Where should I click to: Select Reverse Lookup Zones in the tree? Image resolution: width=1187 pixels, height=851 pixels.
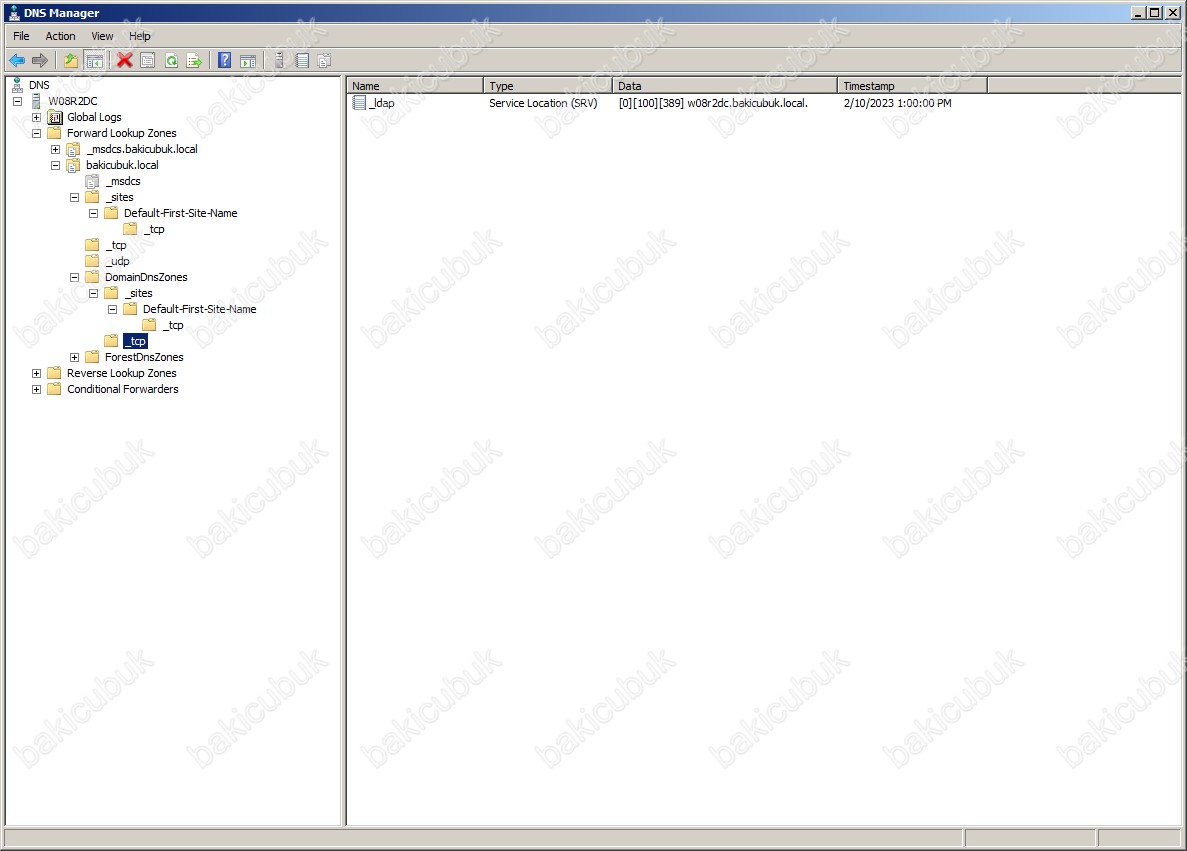point(121,373)
